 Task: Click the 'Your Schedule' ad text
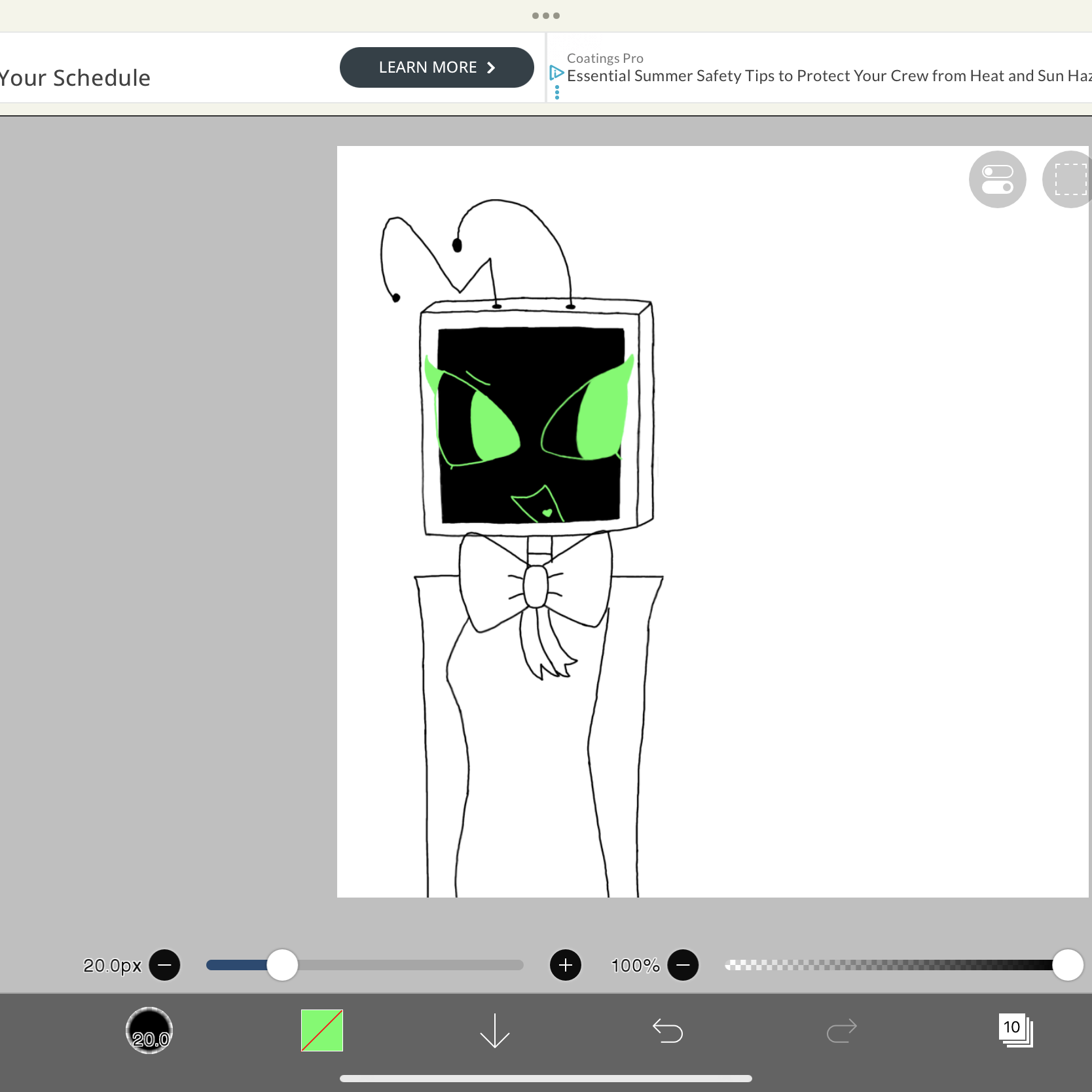(x=75, y=78)
